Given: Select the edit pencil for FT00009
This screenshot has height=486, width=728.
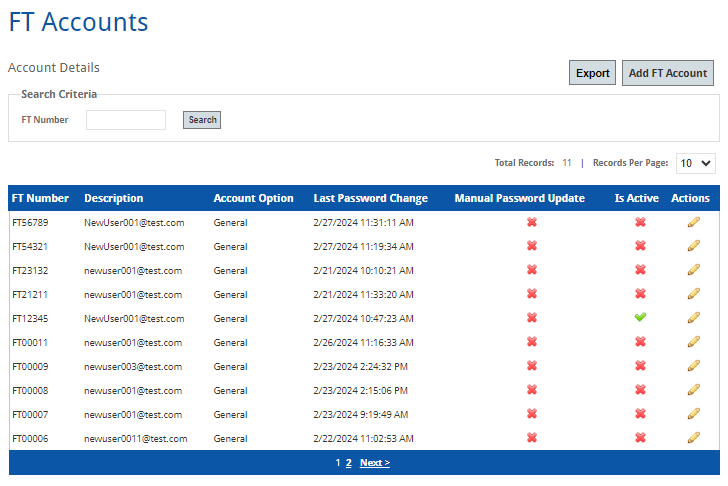Looking at the screenshot, I should [693, 366].
